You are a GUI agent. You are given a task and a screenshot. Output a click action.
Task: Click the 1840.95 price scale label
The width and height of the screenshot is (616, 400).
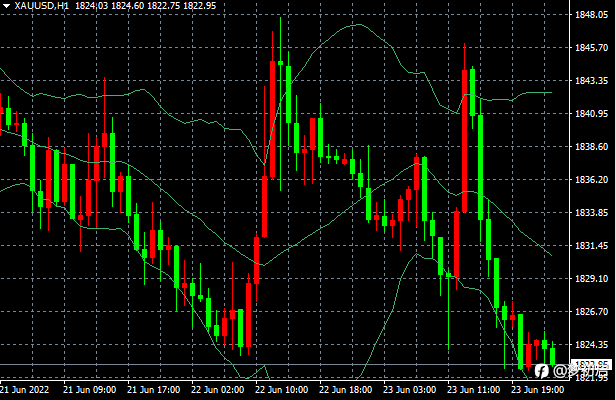click(591, 114)
